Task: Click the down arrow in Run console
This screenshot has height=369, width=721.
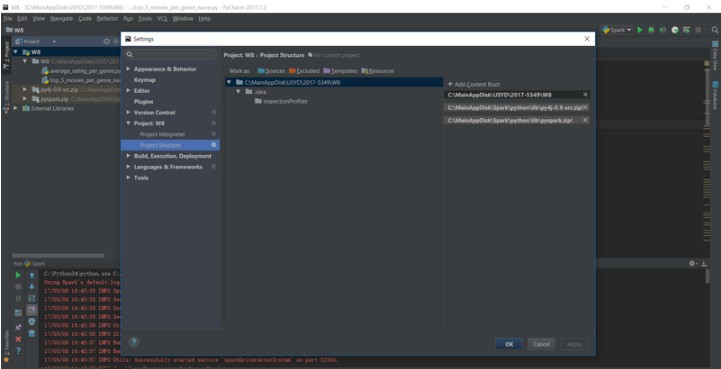Action: coord(32,287)
